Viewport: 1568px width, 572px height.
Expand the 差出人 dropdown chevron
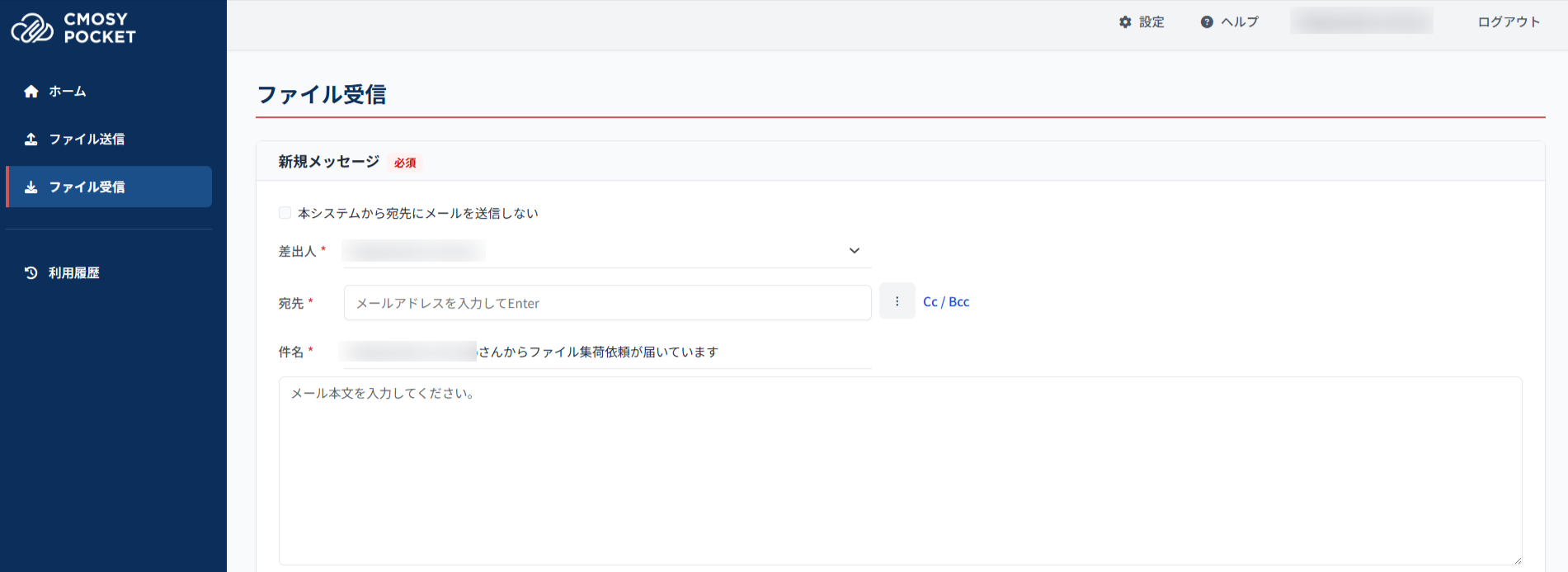coord(854,251)
